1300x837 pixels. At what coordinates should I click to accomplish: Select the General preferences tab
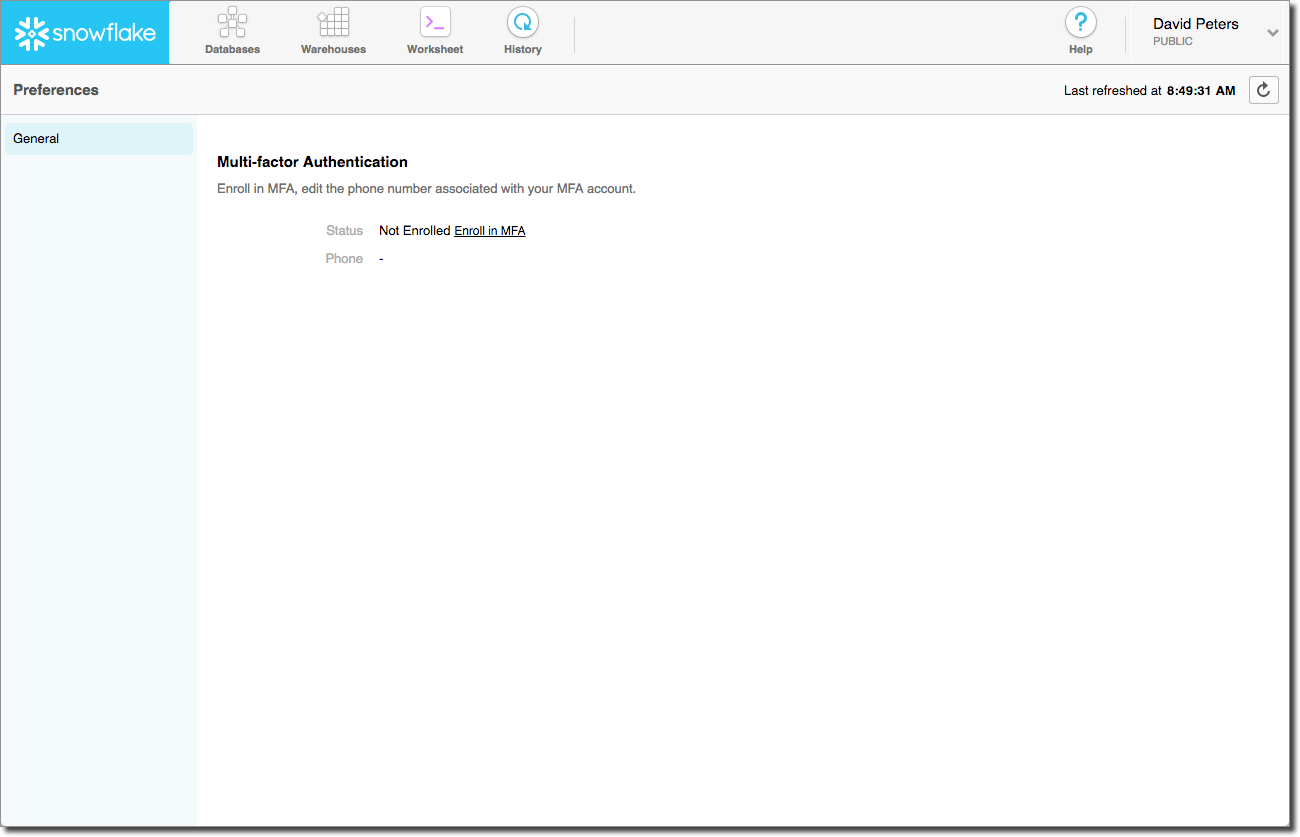98,139
